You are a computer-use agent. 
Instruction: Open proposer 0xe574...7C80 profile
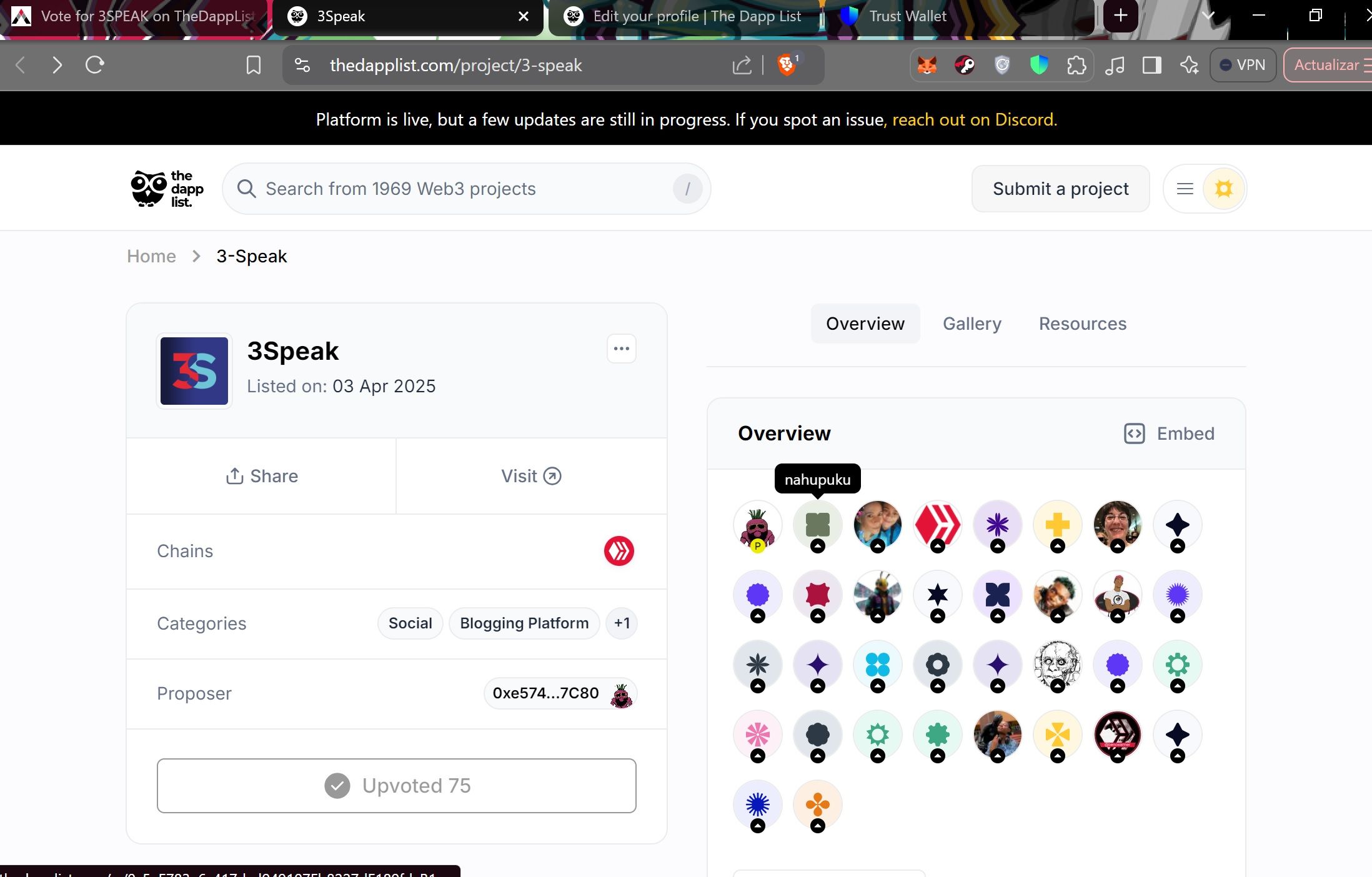click(560, 693)
